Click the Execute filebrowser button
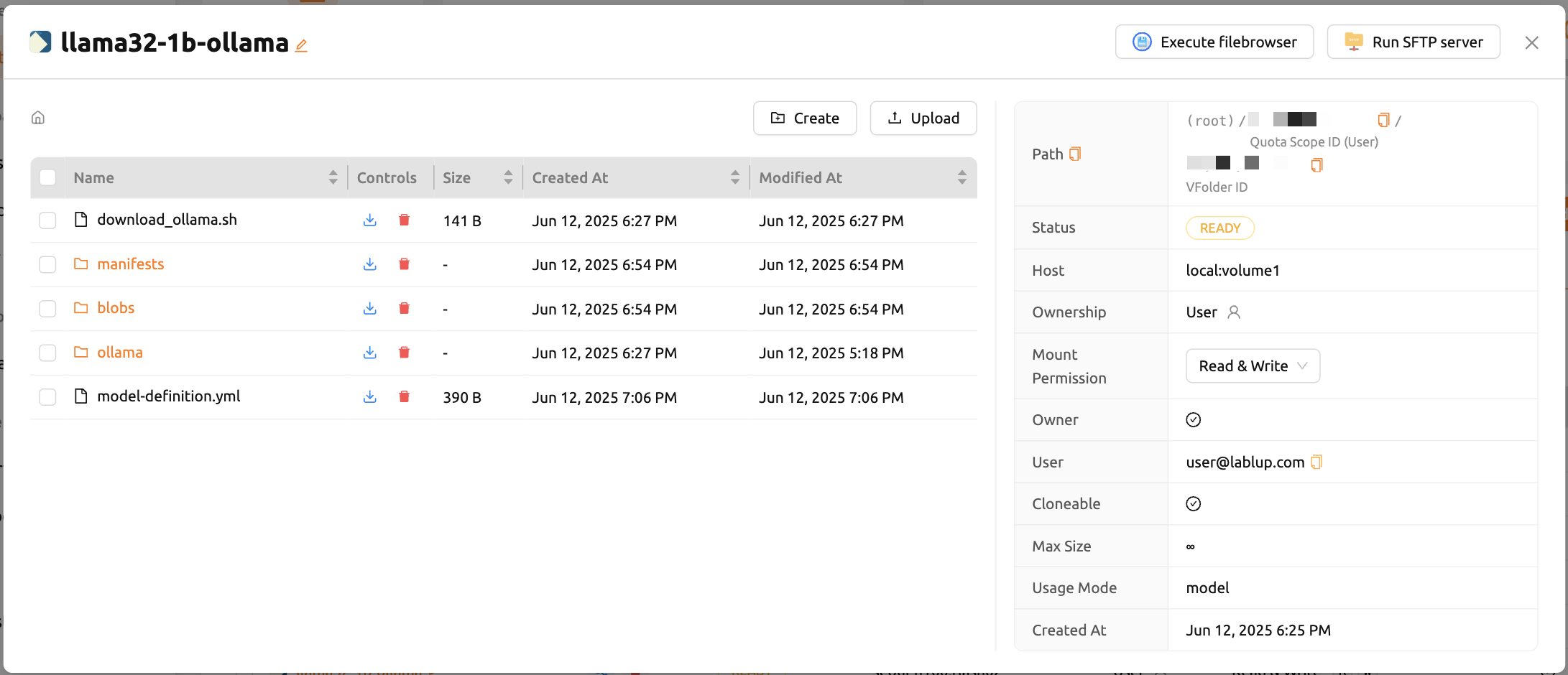This screenshot has width=1568, height=675. point(1214,42)
